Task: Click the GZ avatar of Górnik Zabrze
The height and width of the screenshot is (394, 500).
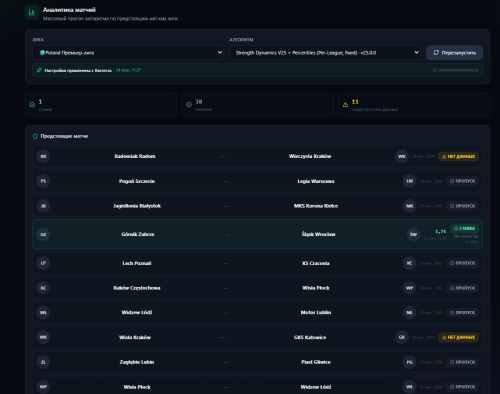Action: 43,234
